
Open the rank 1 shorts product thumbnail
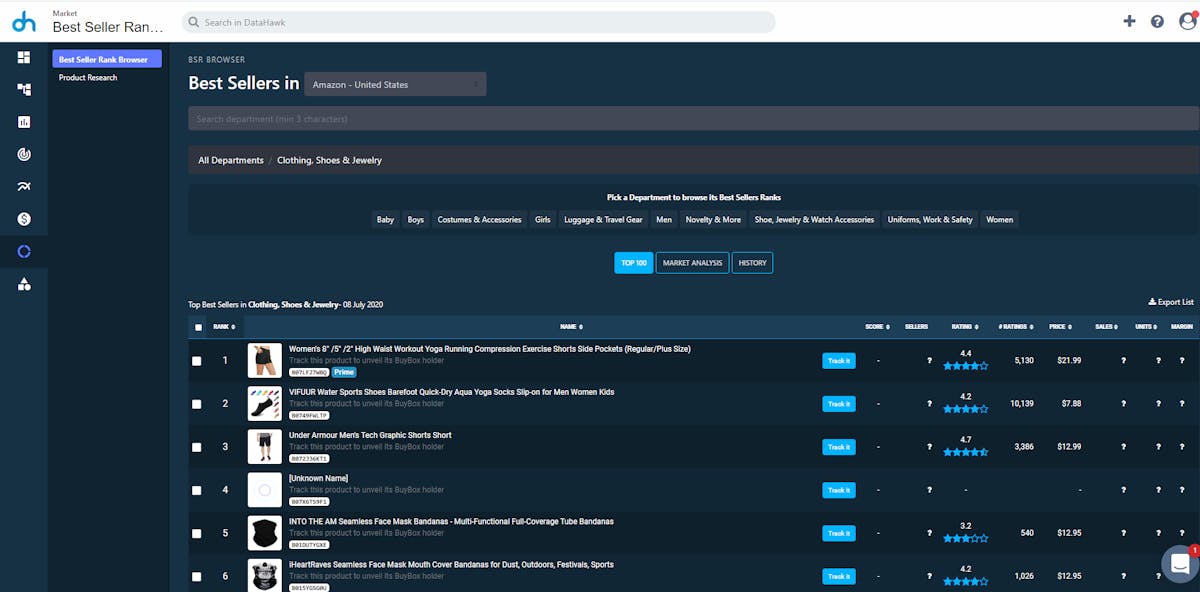pos(265,360)
